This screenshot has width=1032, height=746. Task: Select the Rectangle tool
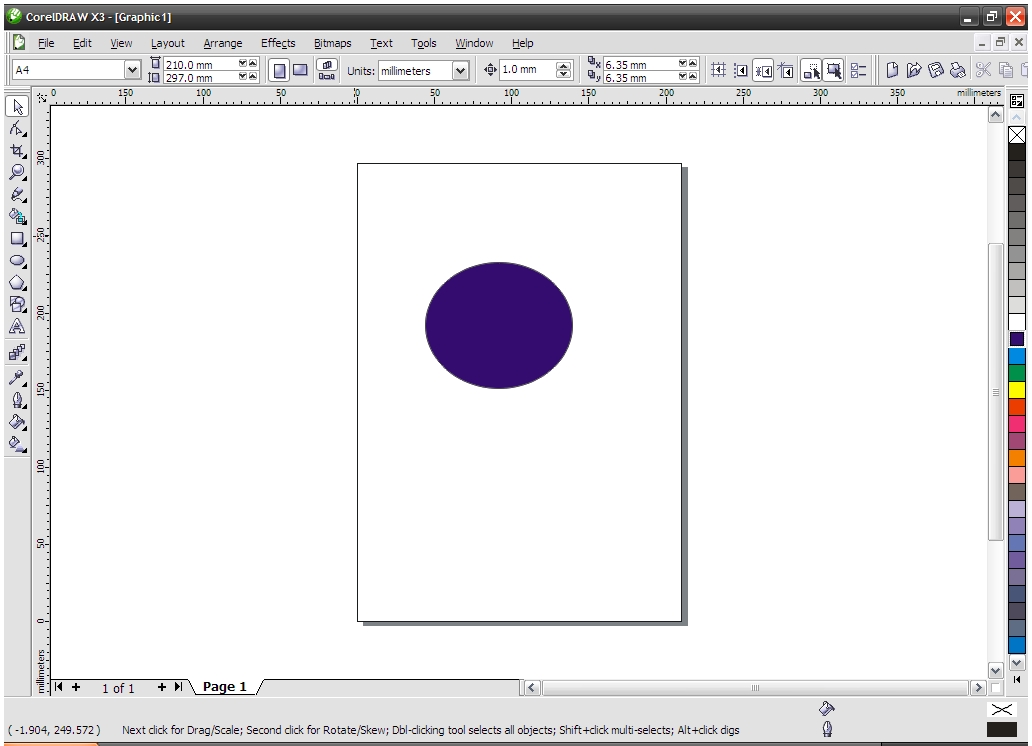click(16, 239)
